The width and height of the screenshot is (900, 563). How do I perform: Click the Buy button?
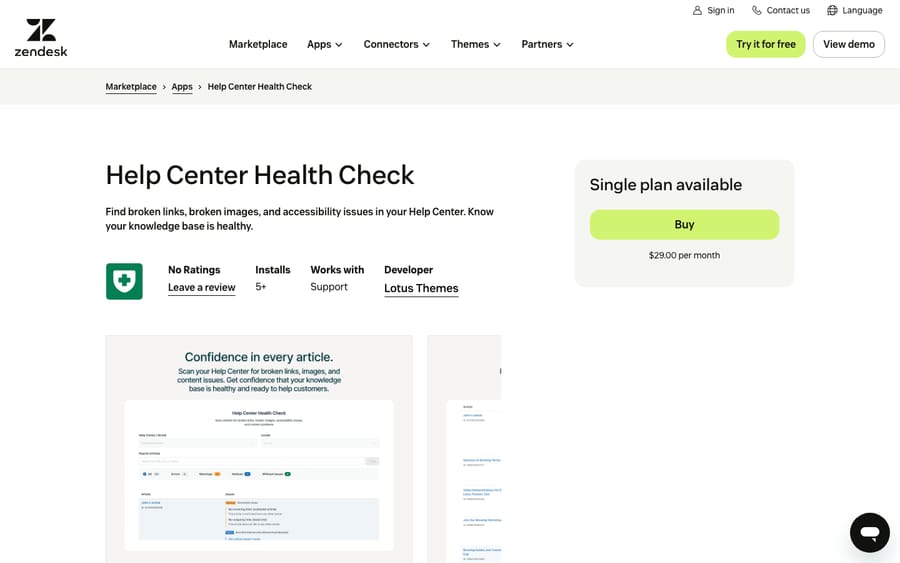pos(684,224)
